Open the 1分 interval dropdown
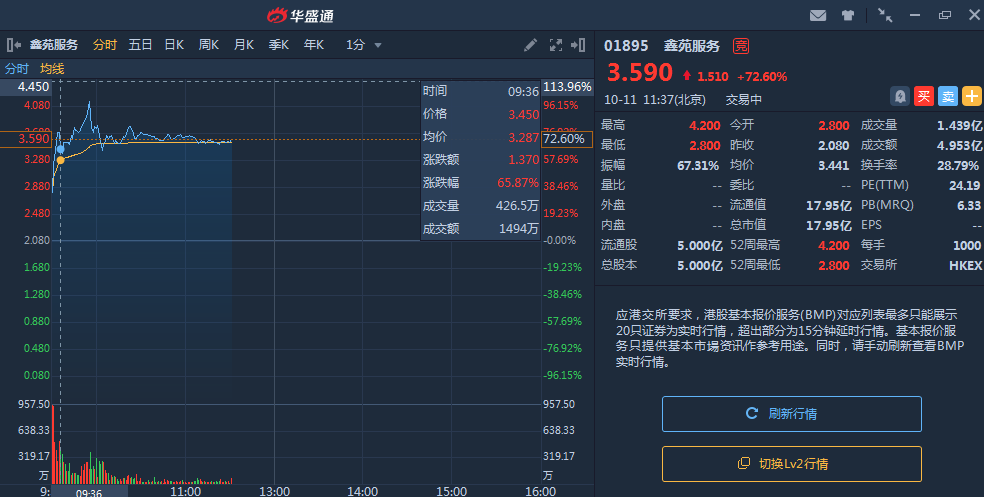Screen dimensions: 984x497 coord(364,45)
